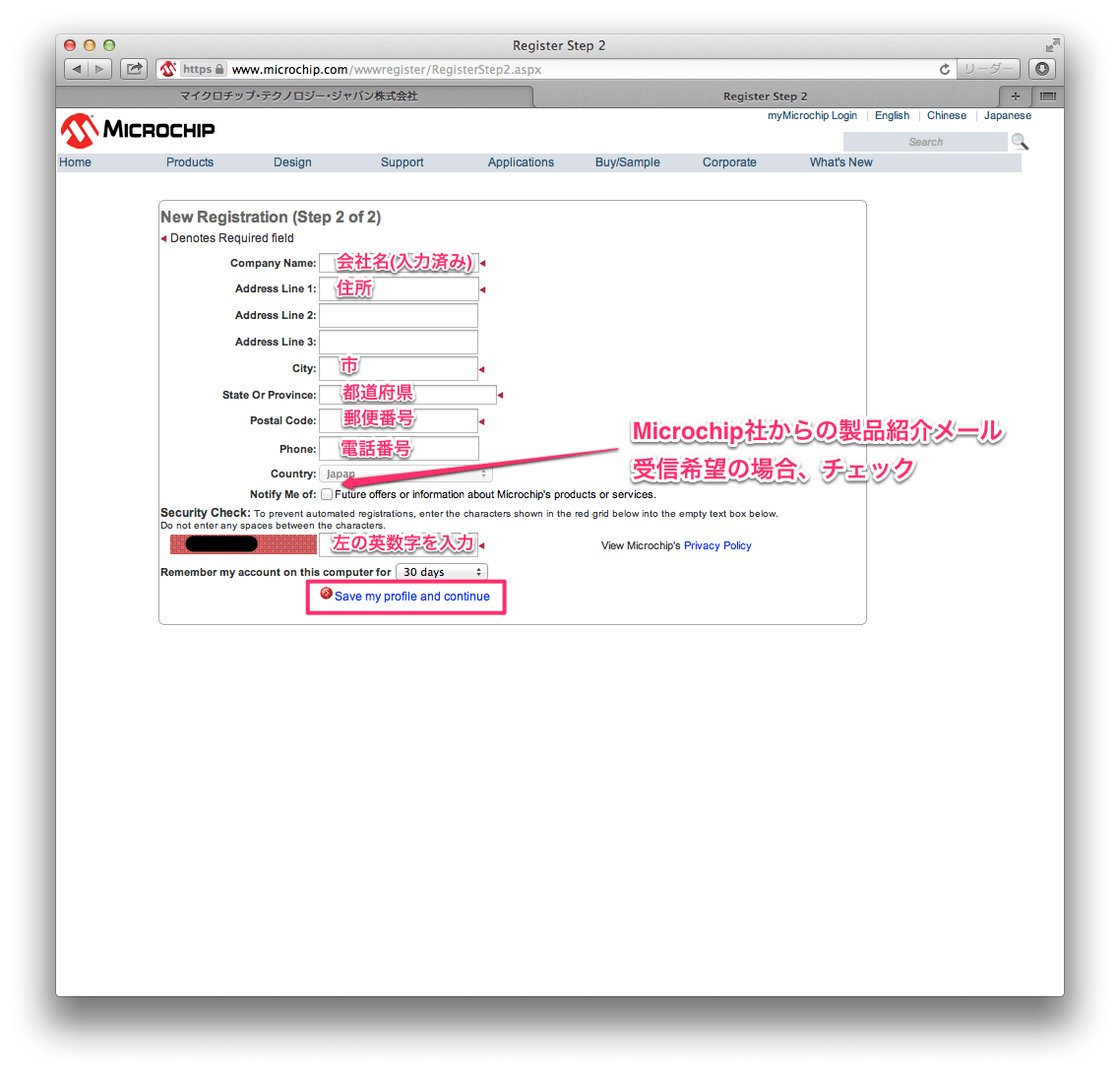
Task: Open the Support menu item
Action: [x=402, y=162]
